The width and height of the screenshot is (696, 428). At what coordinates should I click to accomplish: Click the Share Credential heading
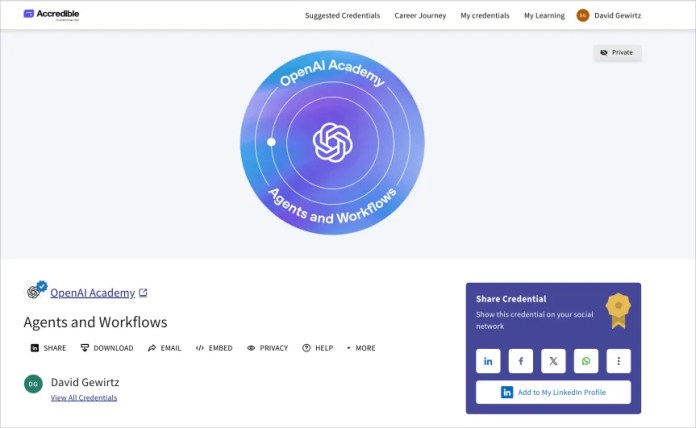tap(511, 299)
